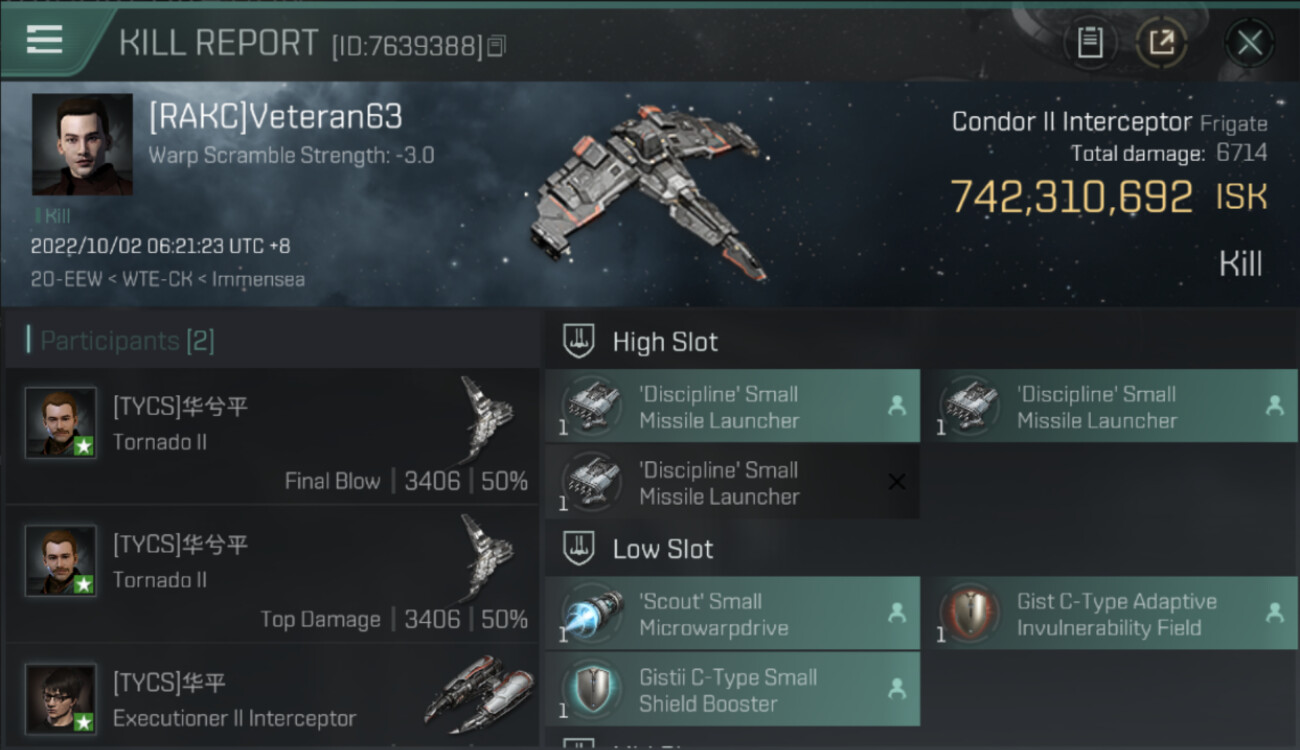Click the Gist C-Type Adaptive Invulnerability Field icon
The width and height of the screenshot is (1300, 750).
(970, 613)
